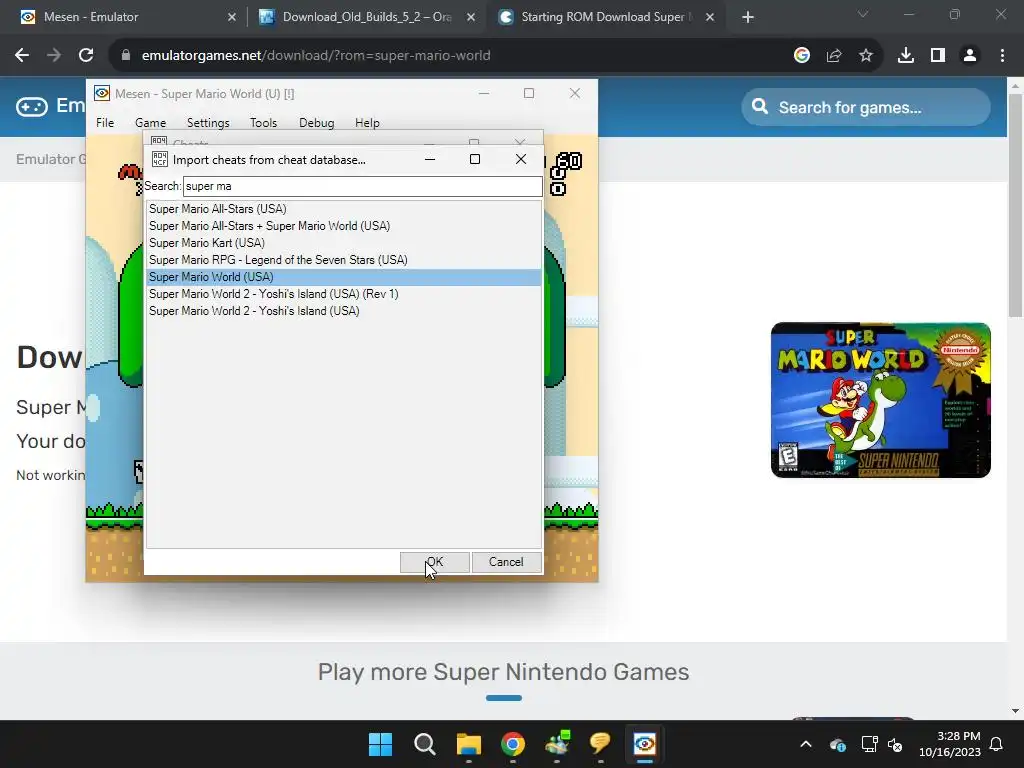
Task: Click the Search for games field
Action: point(866,107)
